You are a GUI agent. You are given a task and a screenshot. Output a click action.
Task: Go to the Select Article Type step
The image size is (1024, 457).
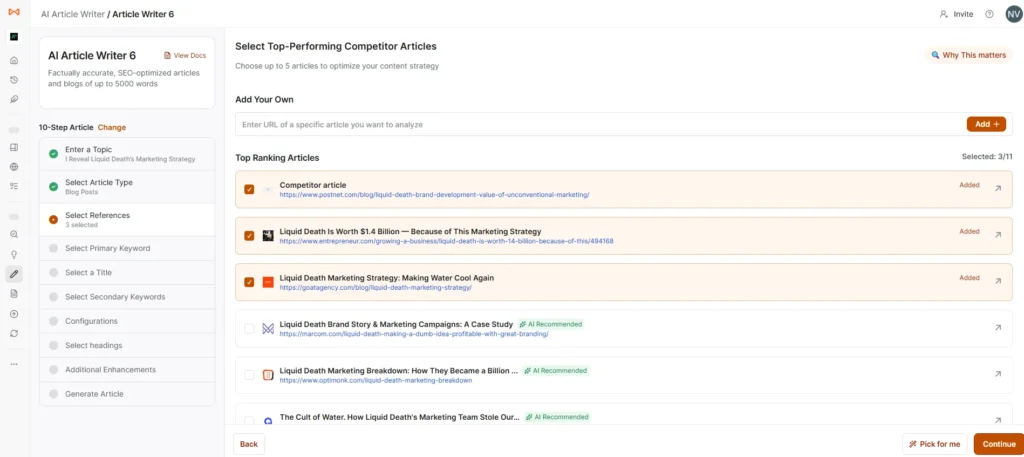(x=127, y=187)
